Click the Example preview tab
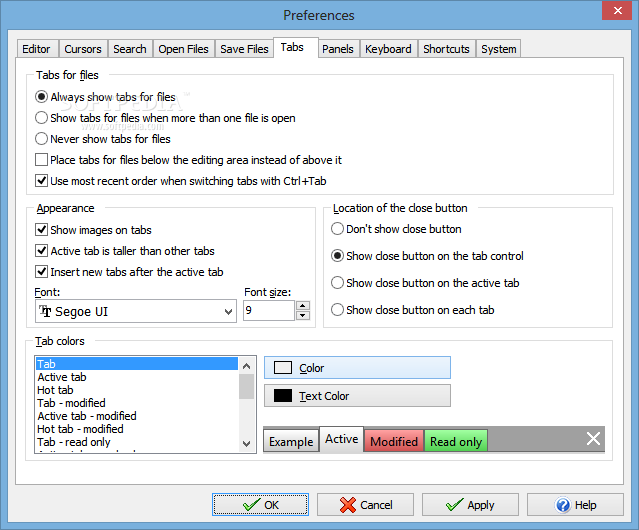This screenshot has width=639, height=530. 291,441
